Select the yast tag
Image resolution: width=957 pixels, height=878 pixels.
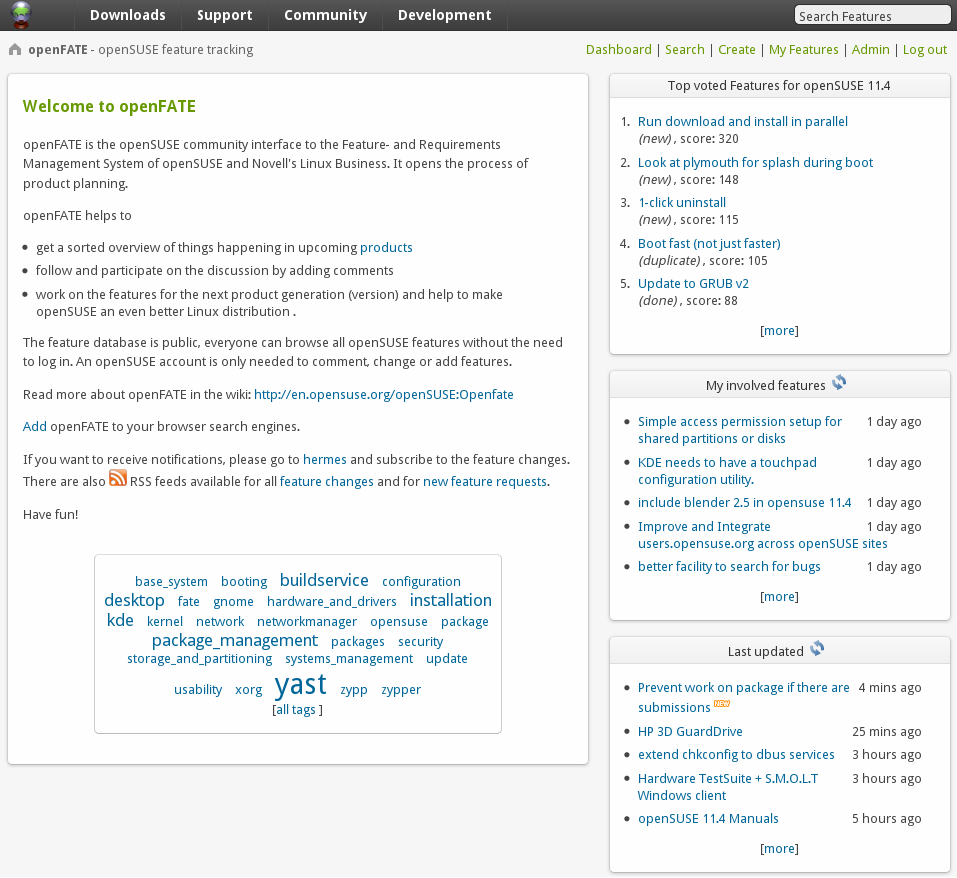click(301, 685)
